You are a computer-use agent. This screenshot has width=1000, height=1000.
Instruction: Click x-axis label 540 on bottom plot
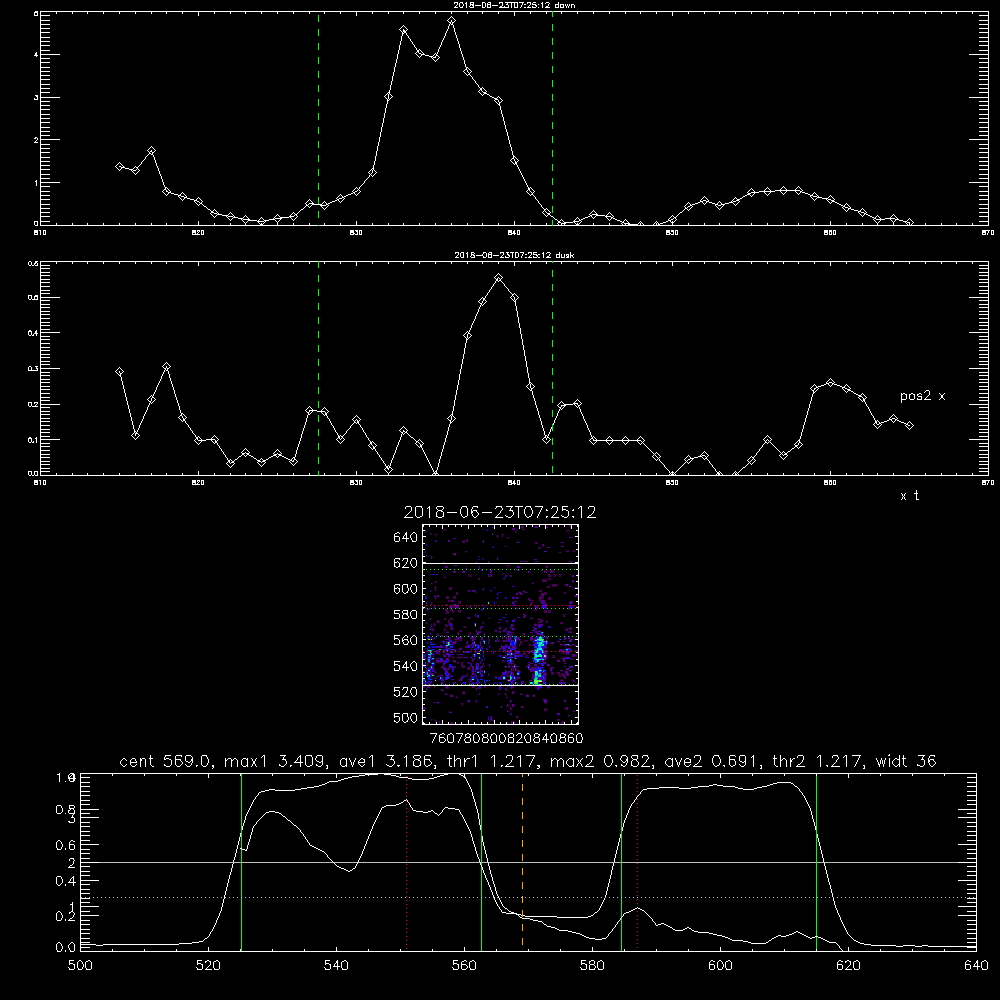pos(336,966)
